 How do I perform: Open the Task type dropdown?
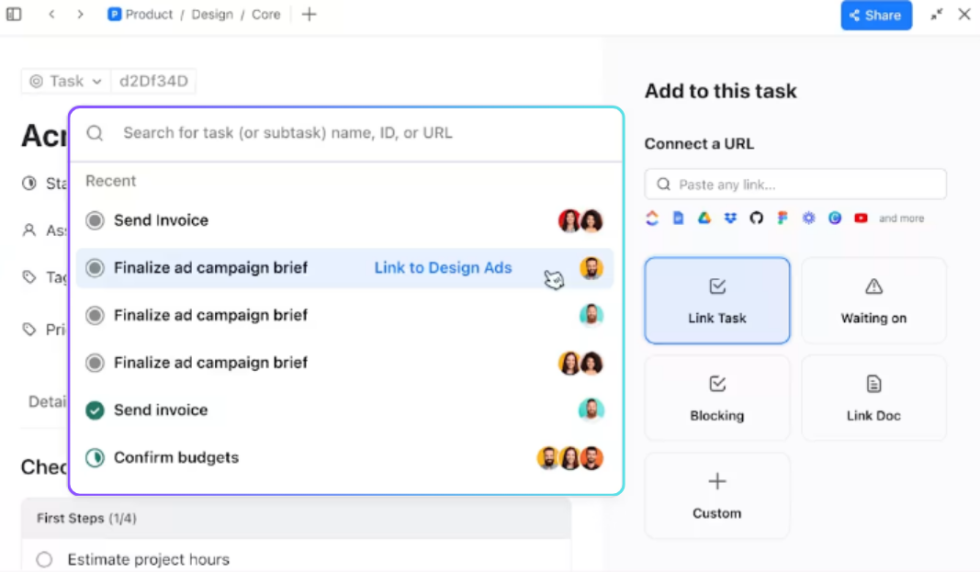[65, 81]
